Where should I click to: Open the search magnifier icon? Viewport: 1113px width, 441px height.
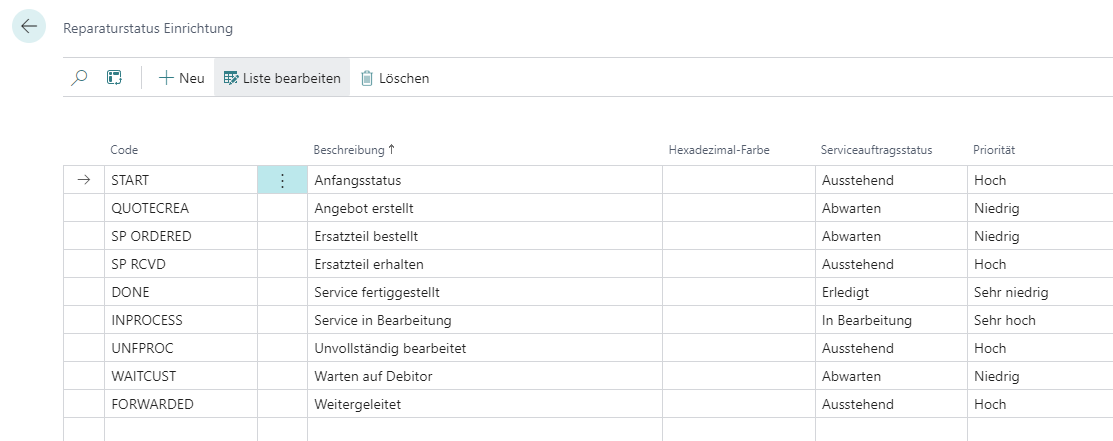[80, 78]
